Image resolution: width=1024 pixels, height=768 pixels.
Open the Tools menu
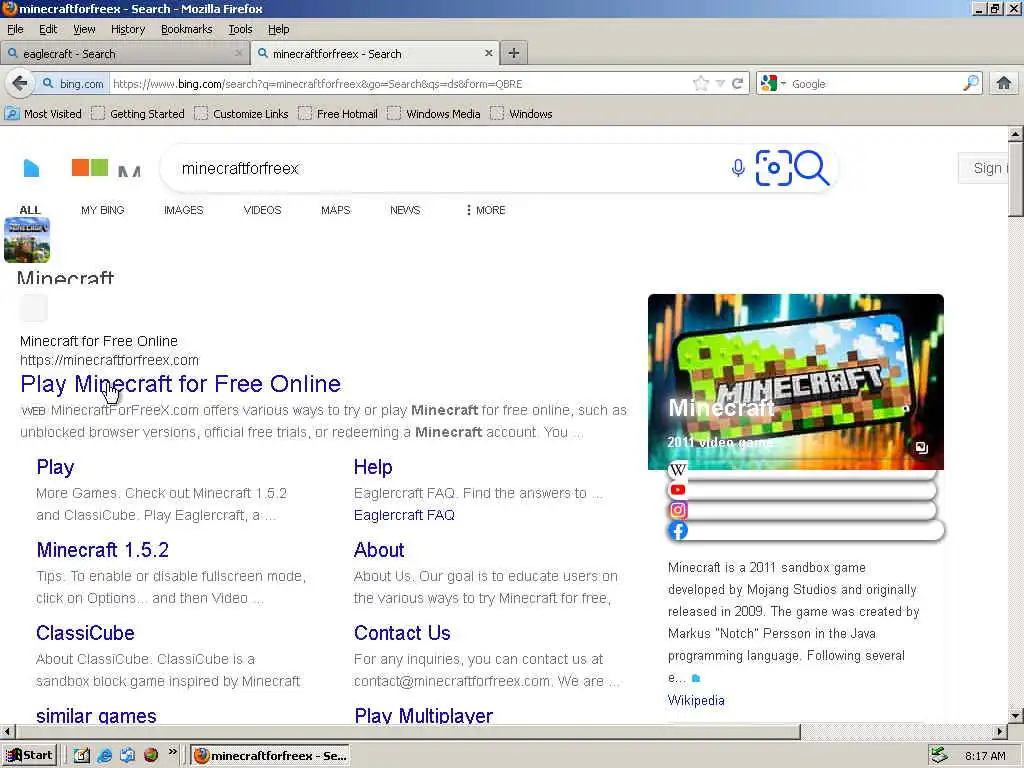point(240,29)
